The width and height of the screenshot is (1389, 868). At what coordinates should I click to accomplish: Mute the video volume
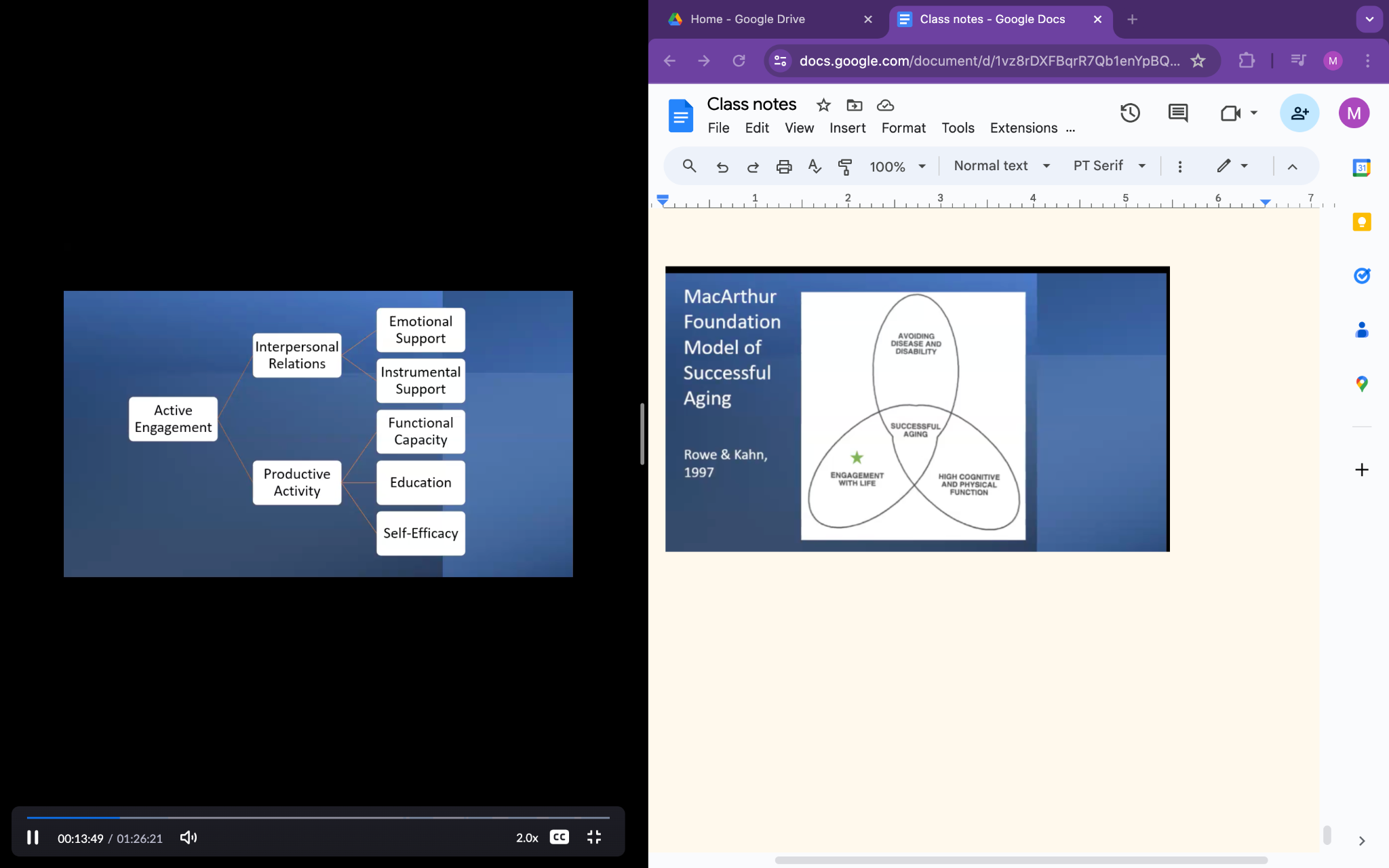[189, 837]
